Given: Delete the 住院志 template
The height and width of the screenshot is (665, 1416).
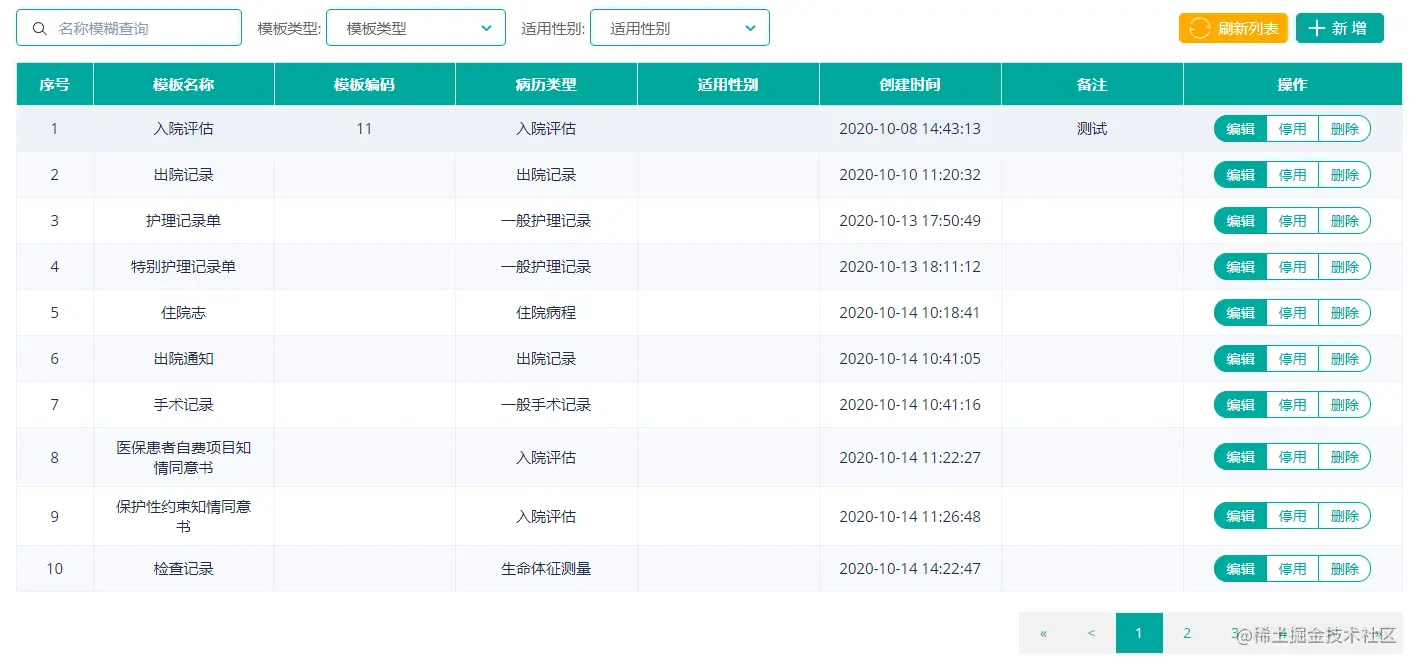Looking at the screenshot, I should pyautogui.click(x=1345, y=313).
